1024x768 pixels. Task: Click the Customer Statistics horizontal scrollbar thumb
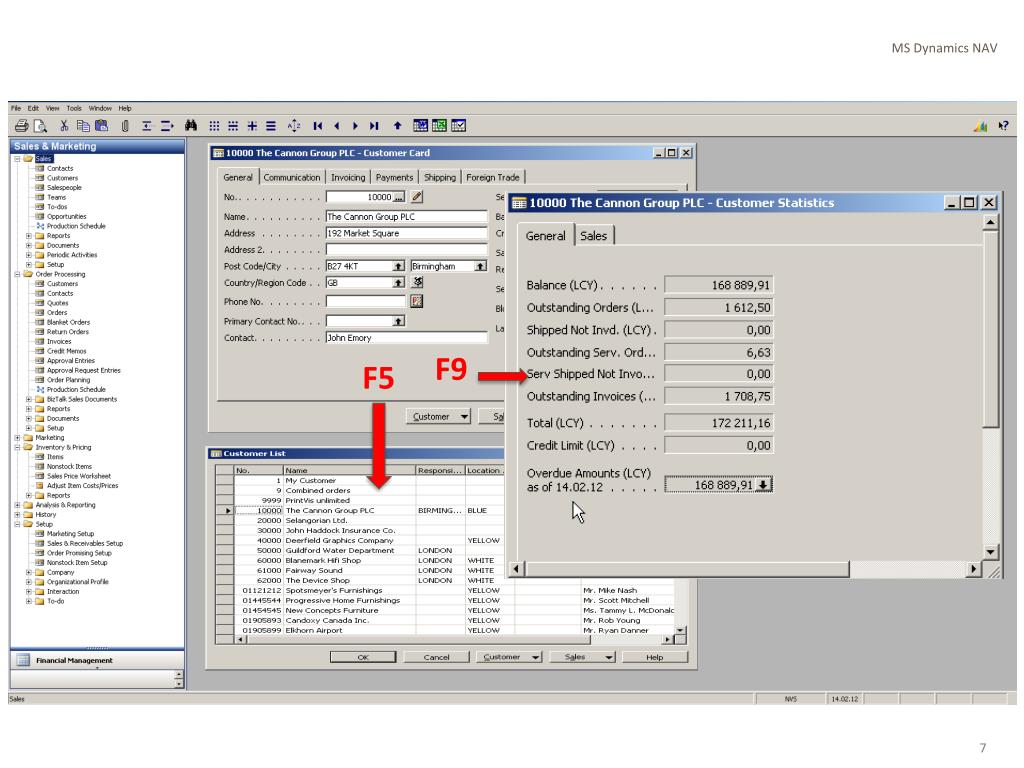(x=688, y=569)
